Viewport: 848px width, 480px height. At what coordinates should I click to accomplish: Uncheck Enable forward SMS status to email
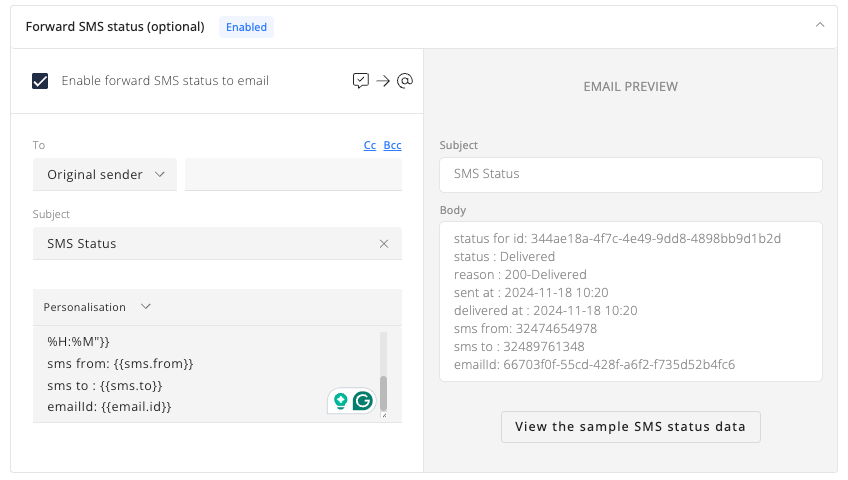pos(40,81)
